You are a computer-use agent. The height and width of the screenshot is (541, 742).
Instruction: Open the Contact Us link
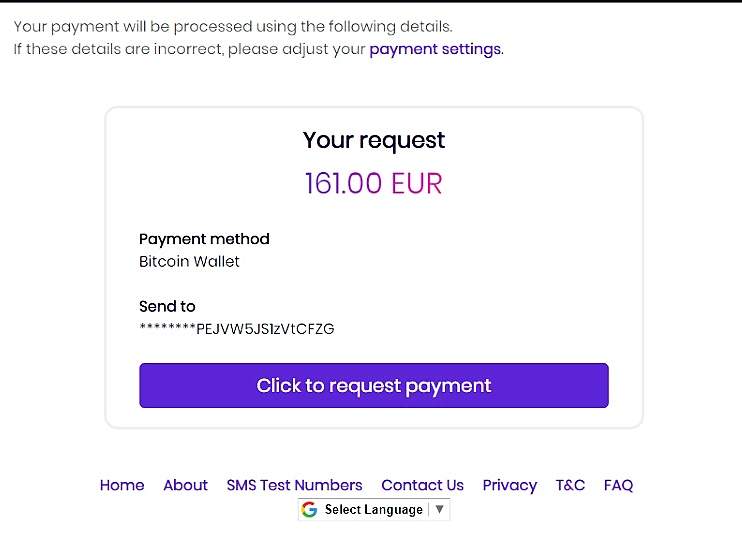[x=422, y=485]
